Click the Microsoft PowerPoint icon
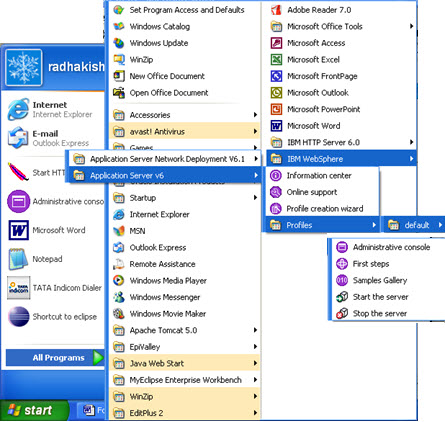Viewport: 445px width, 422px height. point(276,109)
